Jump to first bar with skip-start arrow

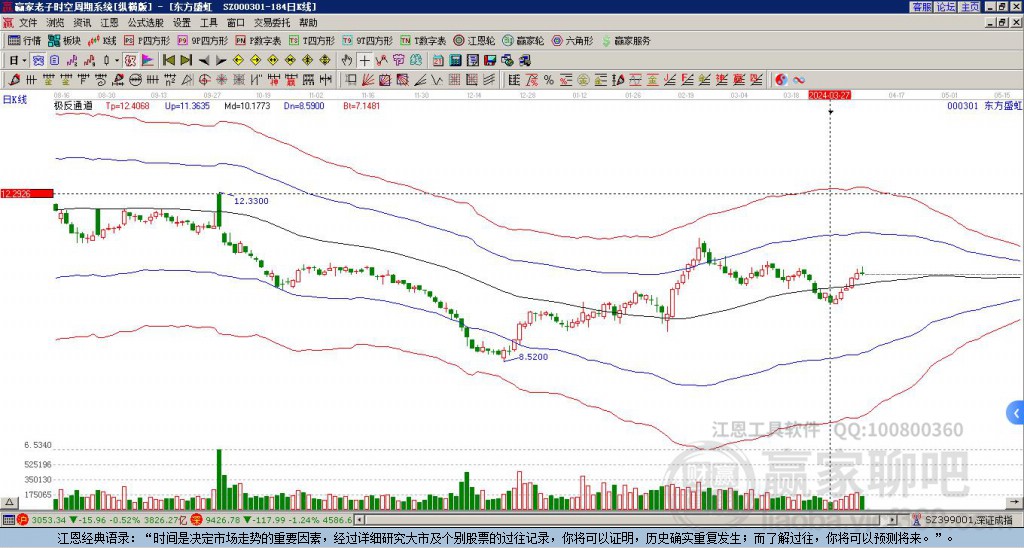(168, 60)
